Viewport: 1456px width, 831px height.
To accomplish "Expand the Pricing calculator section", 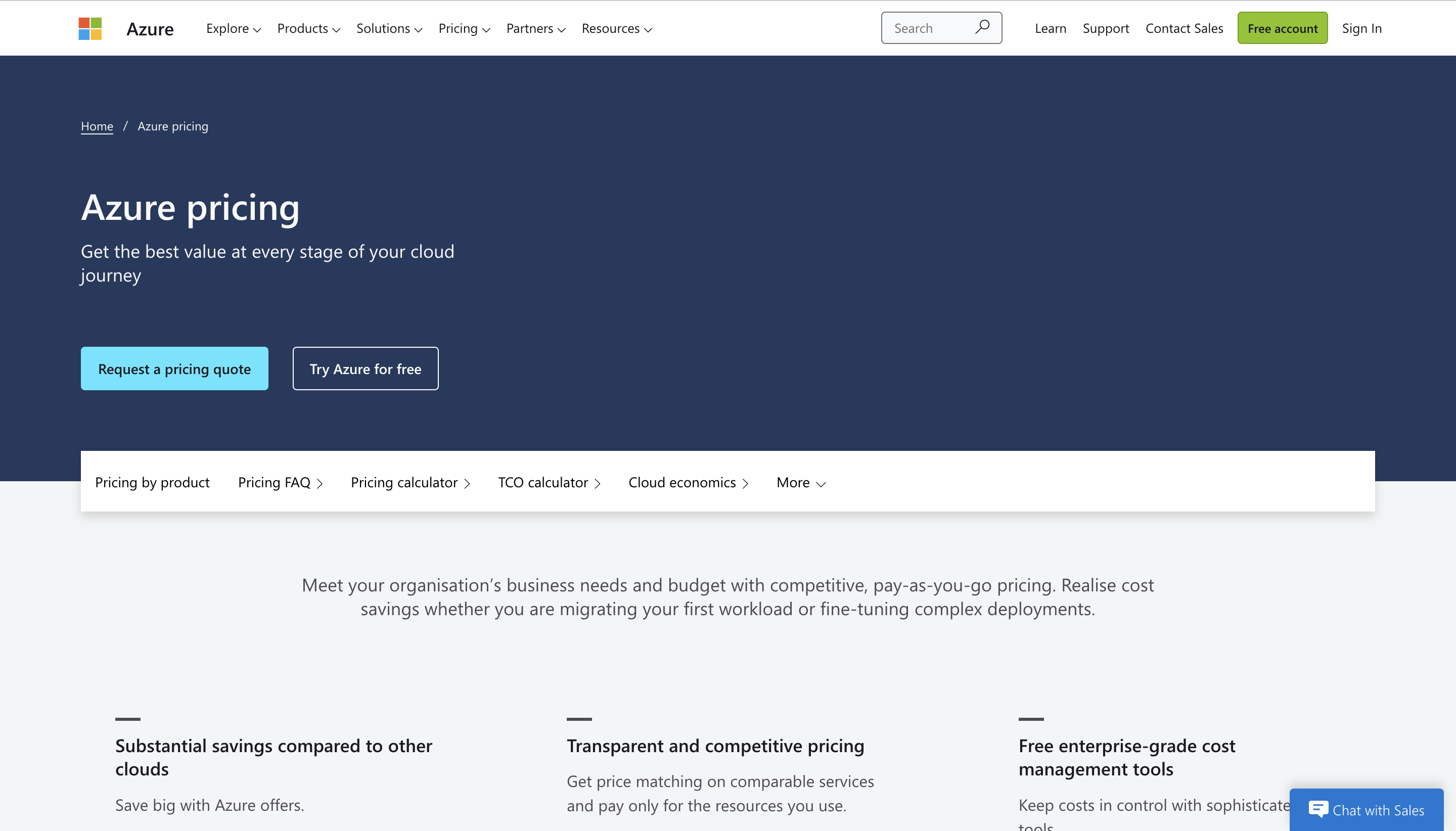I will tap(410, 481).
